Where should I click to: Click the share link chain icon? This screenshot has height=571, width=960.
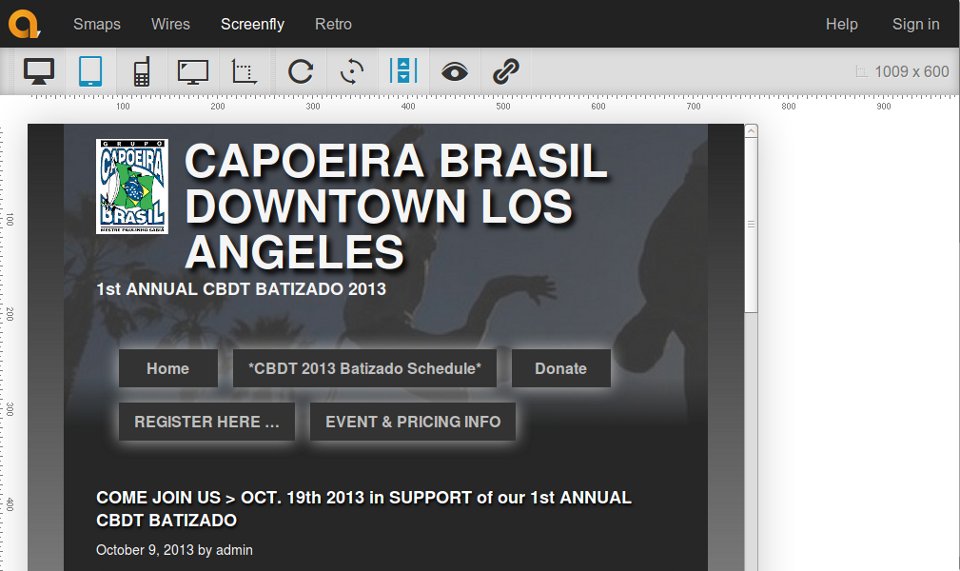[x=506, y=72]
